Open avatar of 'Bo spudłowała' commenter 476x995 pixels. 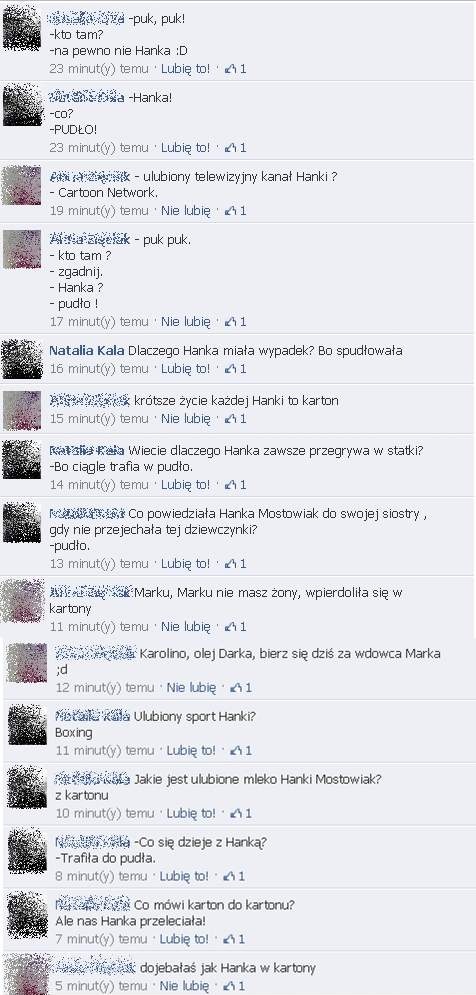[x=22, y=359]
